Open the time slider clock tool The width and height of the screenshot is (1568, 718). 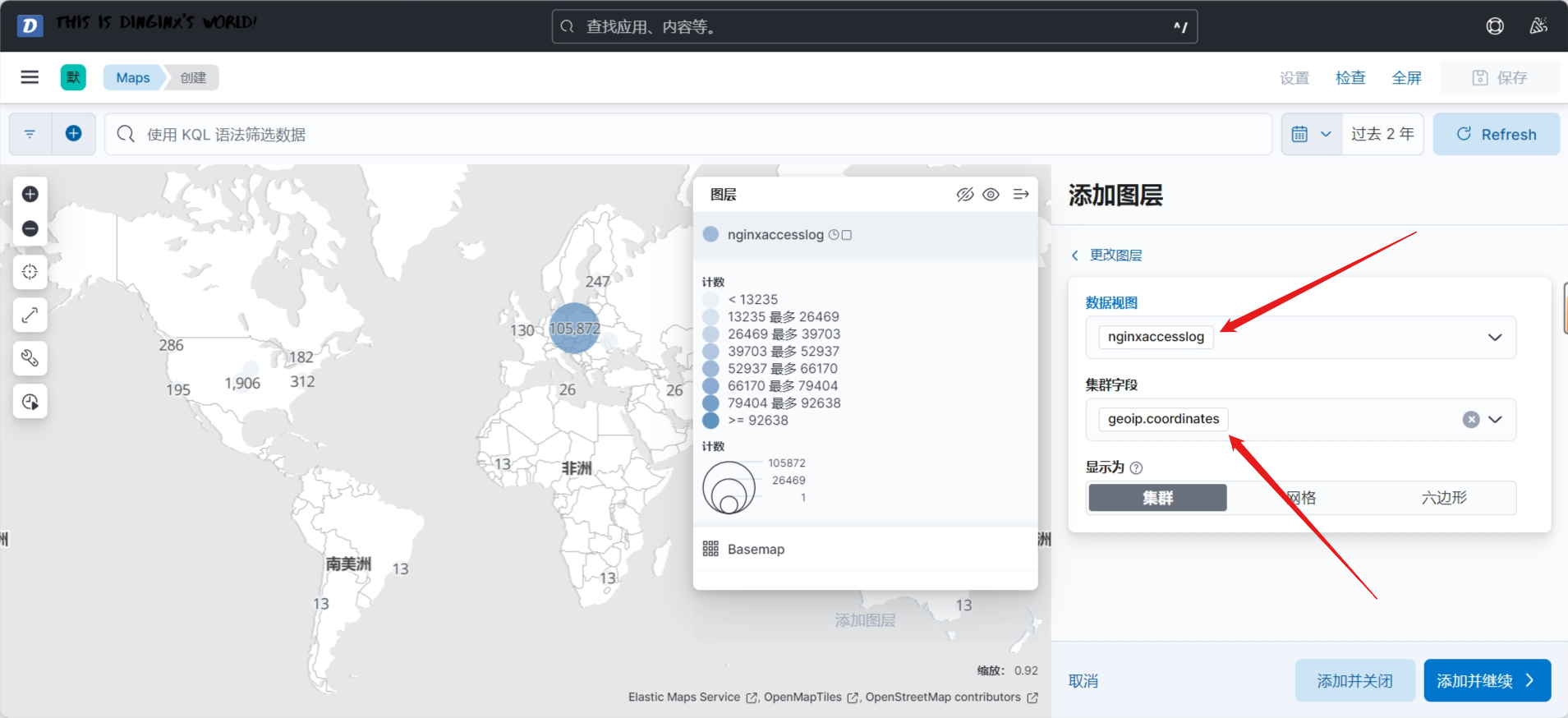30,402
